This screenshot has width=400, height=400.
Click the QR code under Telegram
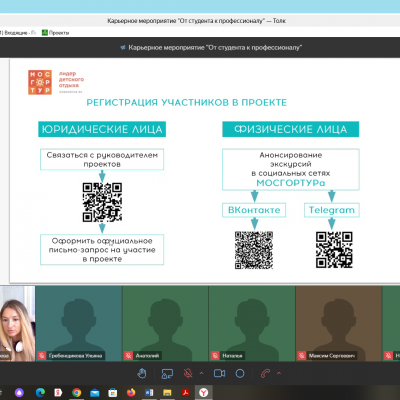[x=334, y=250]
